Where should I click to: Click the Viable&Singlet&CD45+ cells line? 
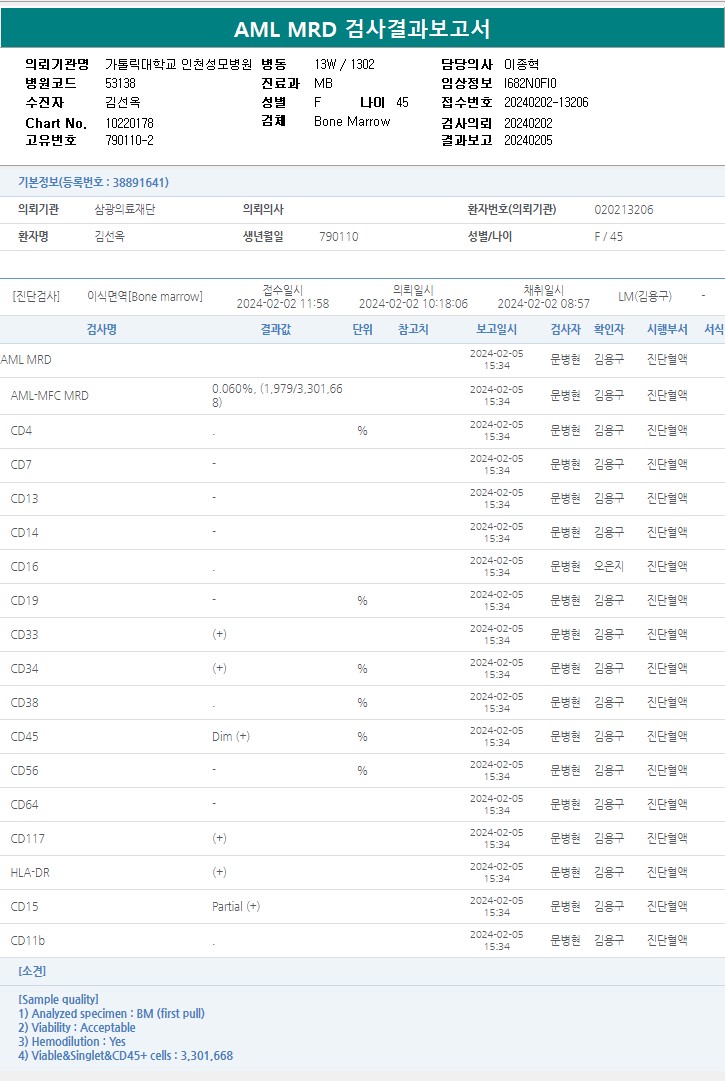pos(125,1055)
